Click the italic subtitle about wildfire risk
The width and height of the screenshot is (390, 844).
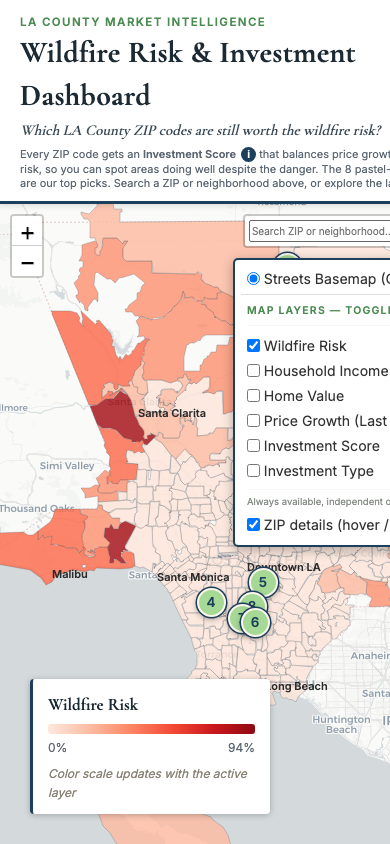point(201,130)
